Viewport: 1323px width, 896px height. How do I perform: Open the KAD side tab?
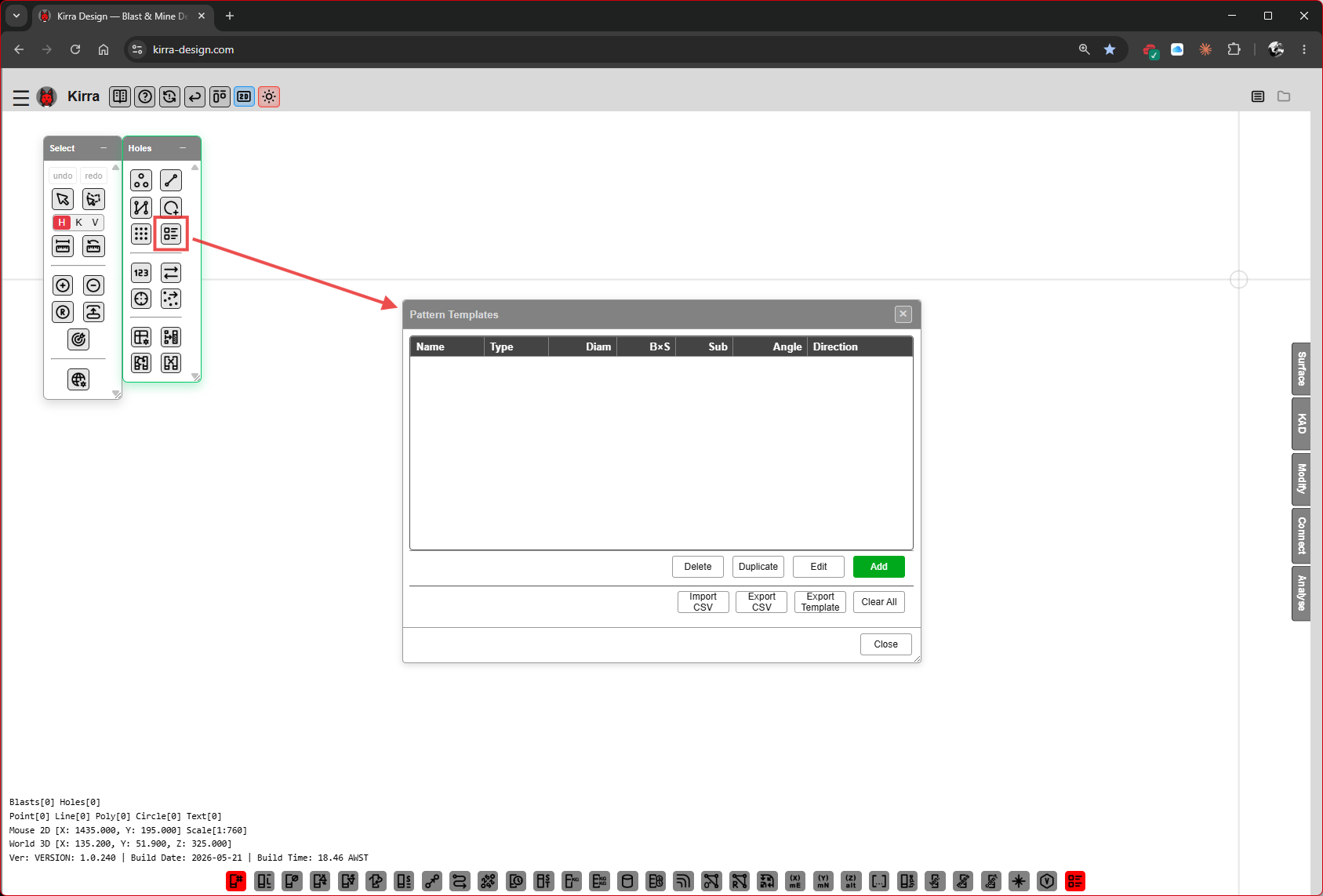[1301, 424]
